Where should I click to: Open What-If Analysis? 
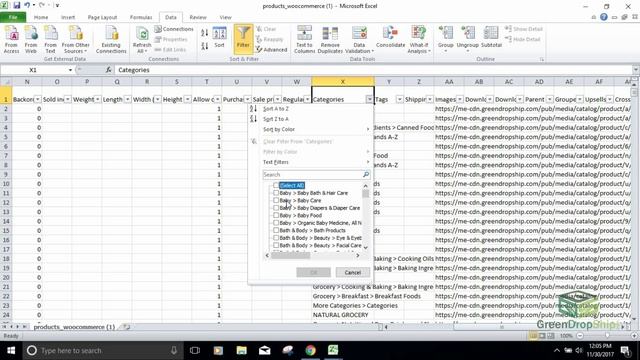pos(419,39)
